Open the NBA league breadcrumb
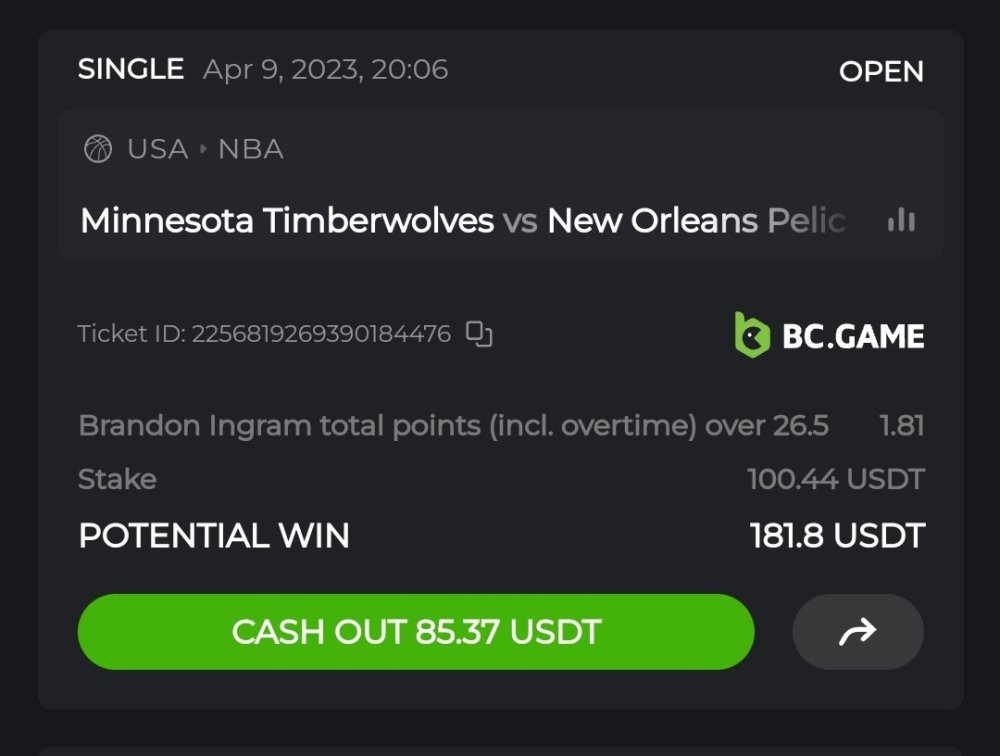Screen dimensions: 1000x756 (x=250, y=150)
